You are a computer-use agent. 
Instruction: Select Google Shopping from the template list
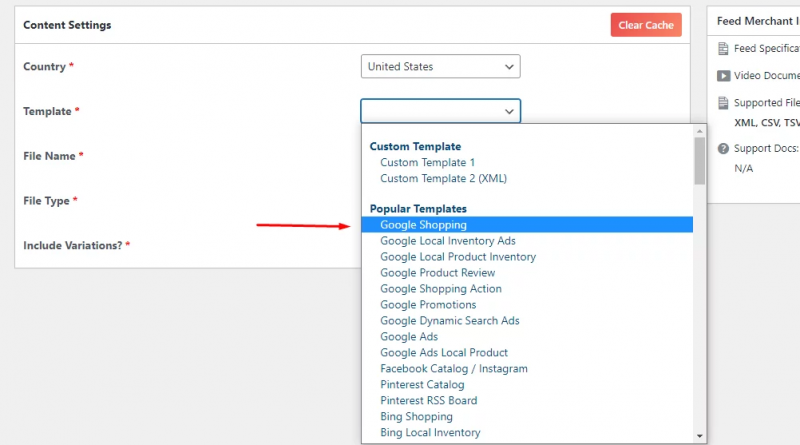point(423,225)
